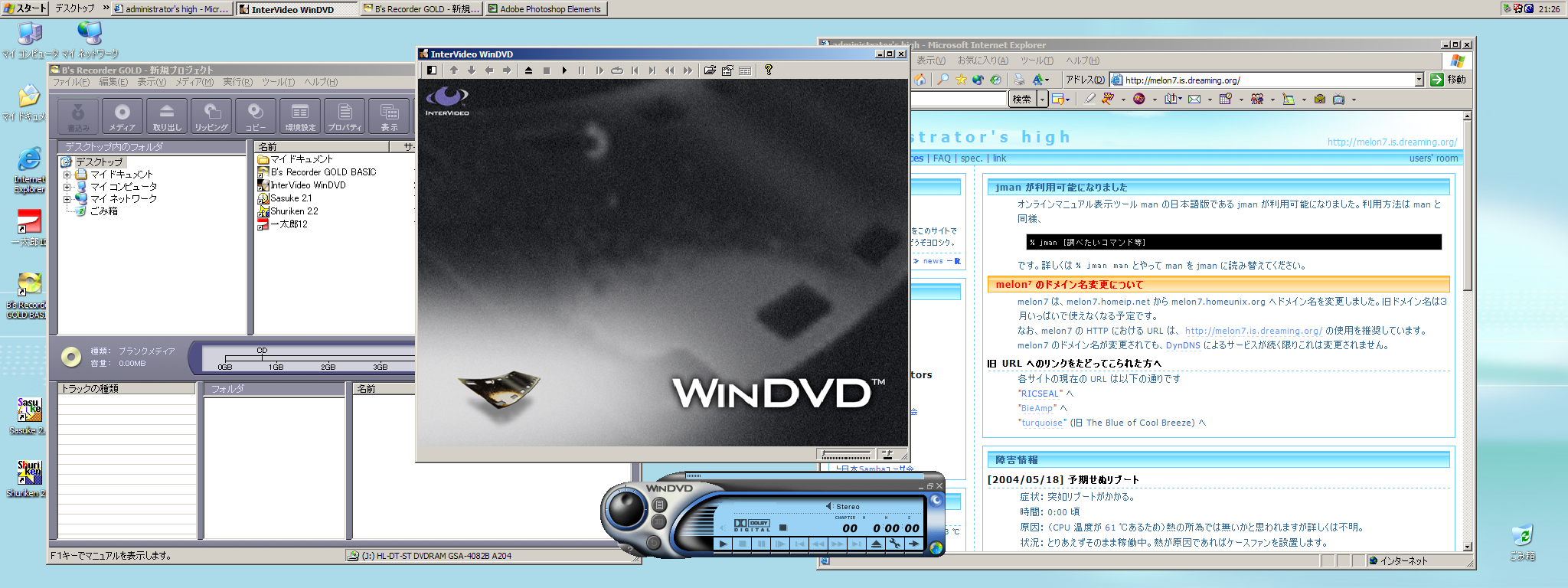
Task: Click the right arrow expand button on WinDVD panel
Action: (x=913, y=544)
